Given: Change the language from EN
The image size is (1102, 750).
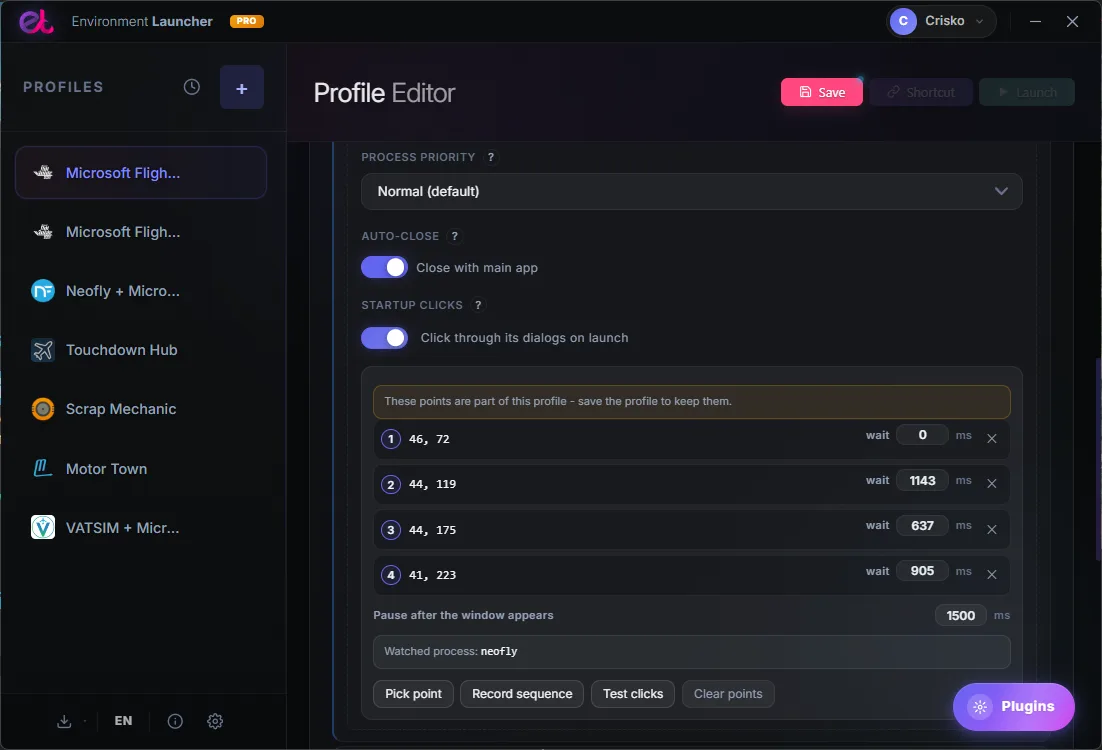Looking at the screenshot, I should pos(123,721).
